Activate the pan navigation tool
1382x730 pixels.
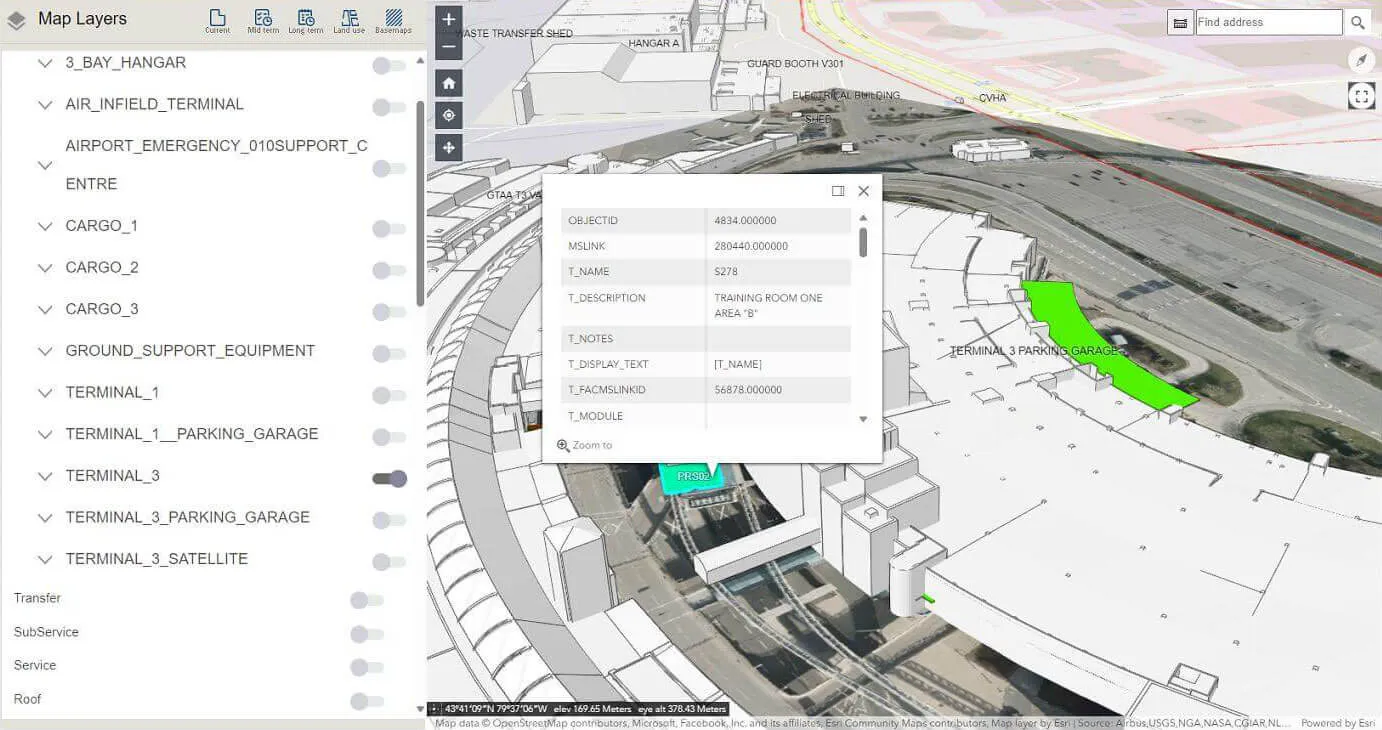[x=449, y=147]
